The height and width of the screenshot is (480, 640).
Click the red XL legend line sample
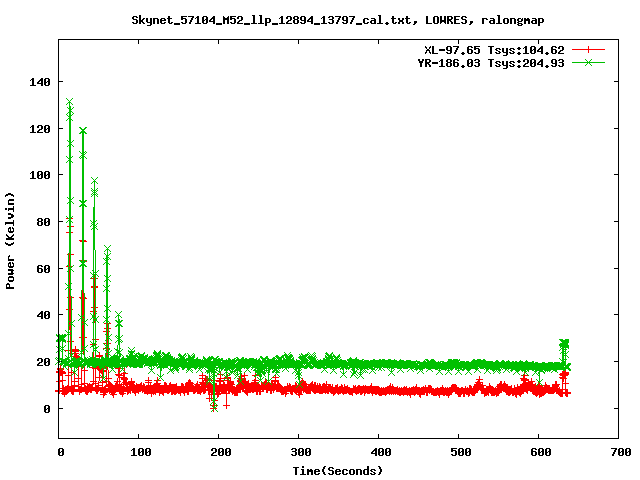(x=588, y=50)
